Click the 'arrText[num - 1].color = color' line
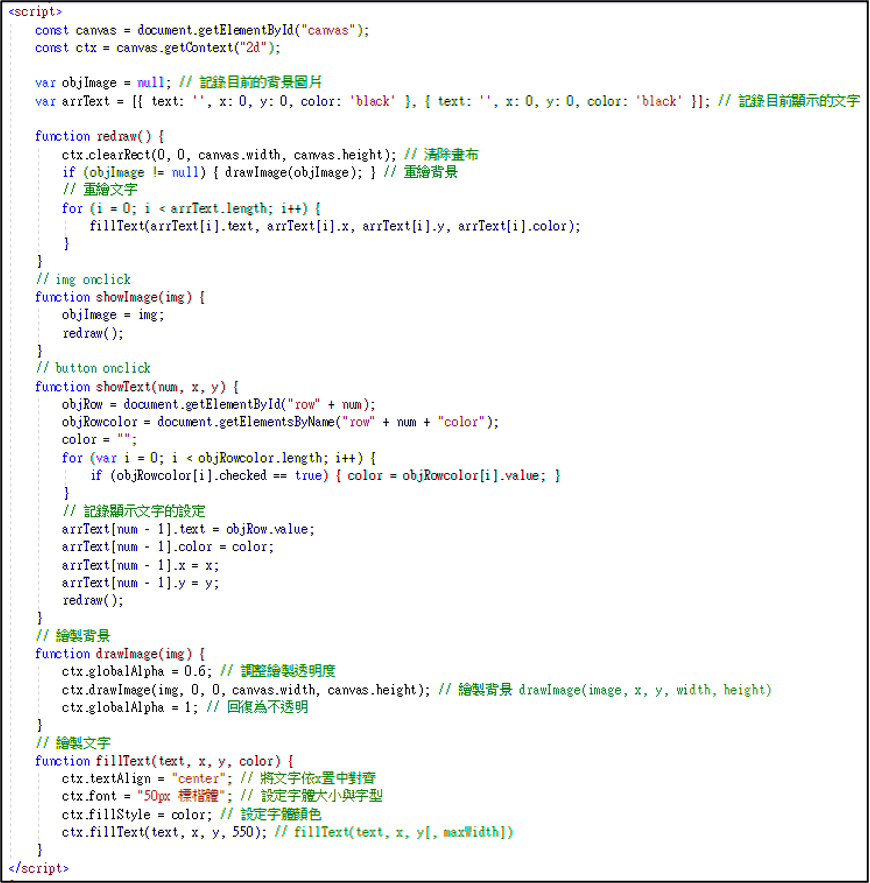870x883 pixels. pyautogui.click(x=168, y=547)
